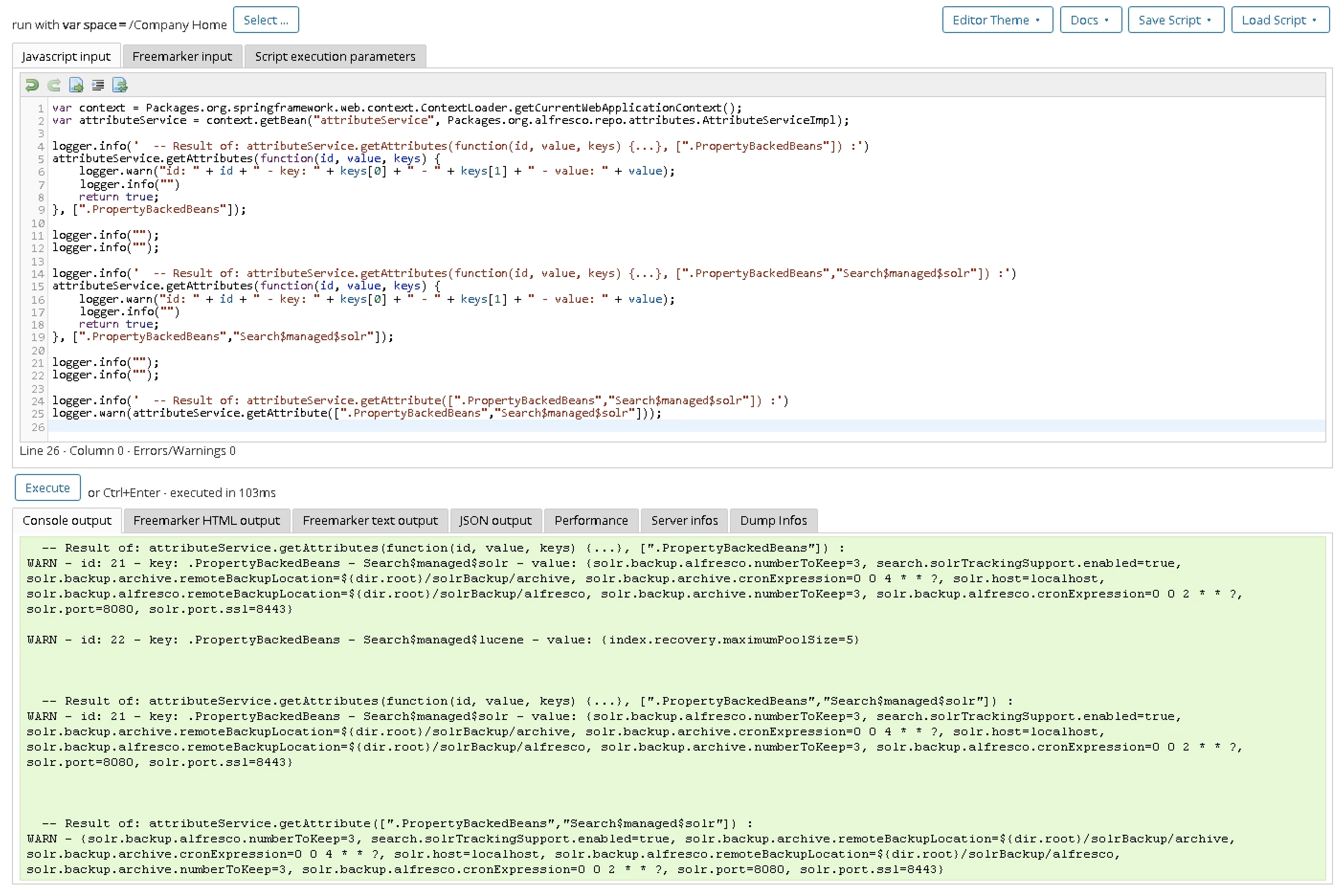Open the Freemarker text output tab
Image resolution: width=1344 pixels, height=896 pixels.
click(370, 520)
